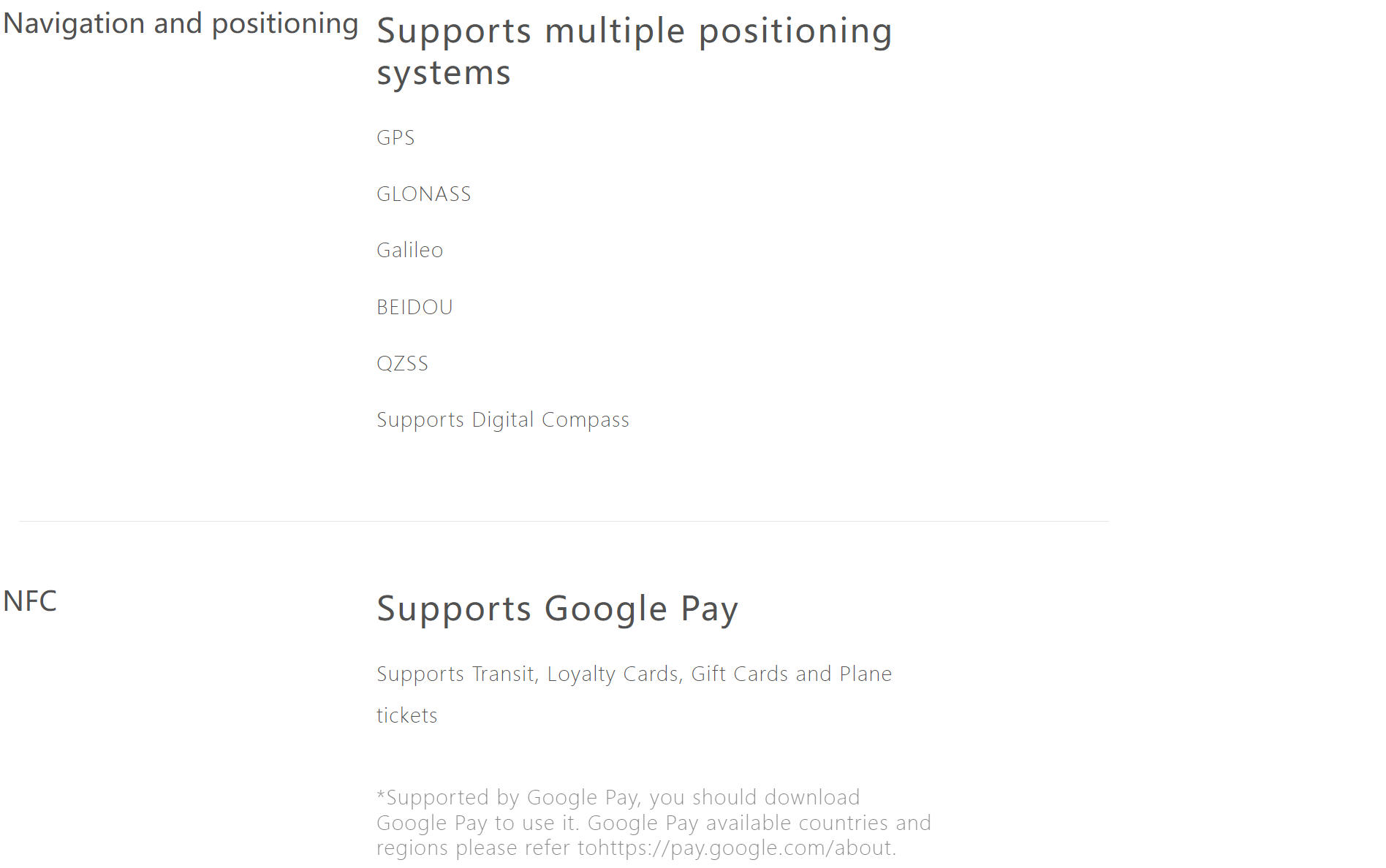This screenshot has height=868, width=1386.
Task: Click the NFC section label
Action: pos(30,601)
